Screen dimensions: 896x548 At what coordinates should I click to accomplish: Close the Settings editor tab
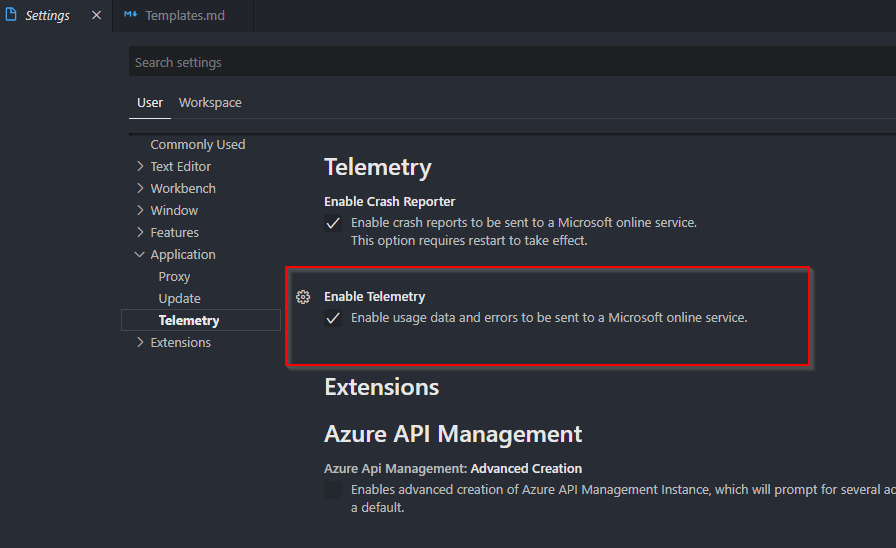click(97, 15)
